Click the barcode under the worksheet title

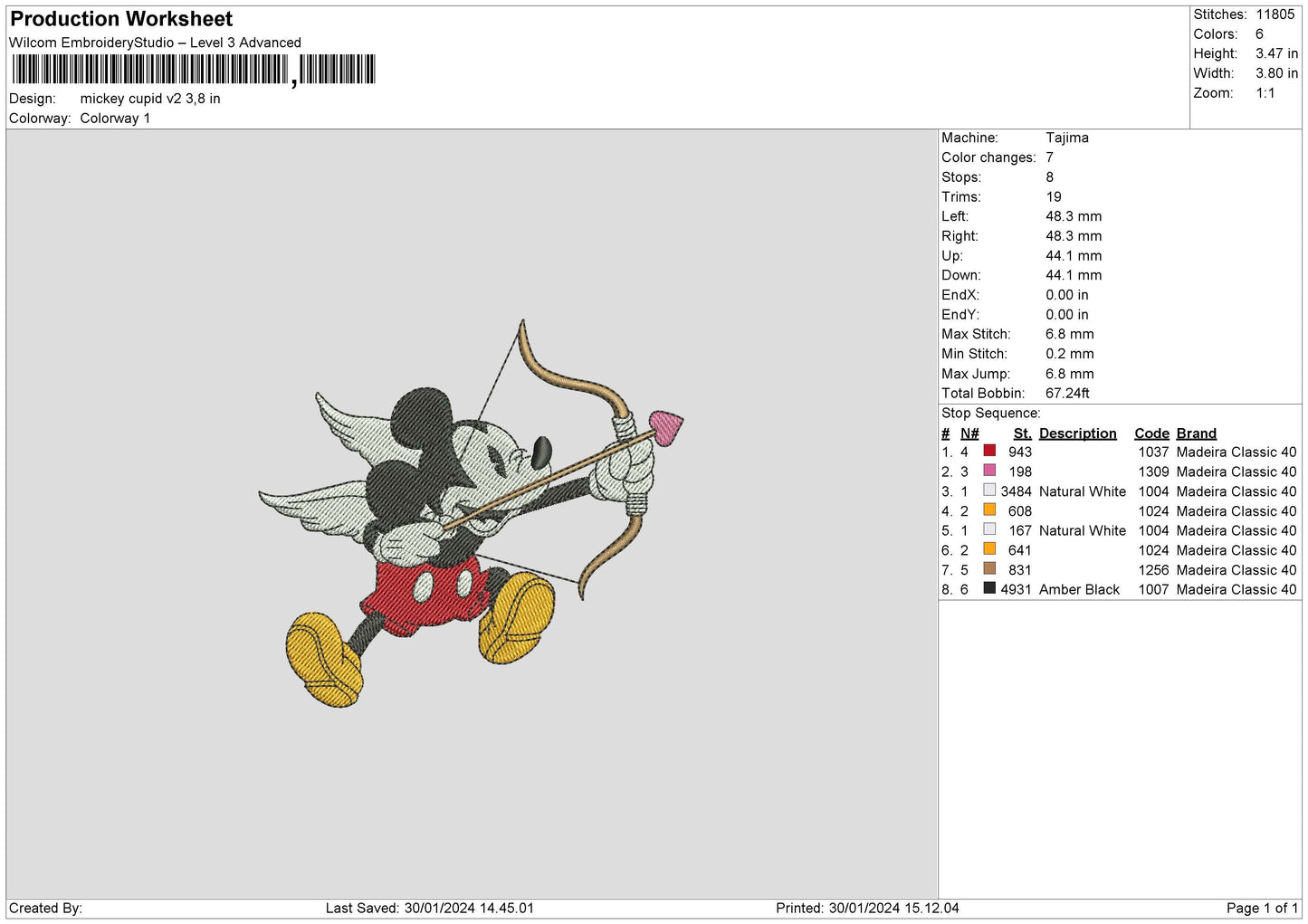(194, 70)
